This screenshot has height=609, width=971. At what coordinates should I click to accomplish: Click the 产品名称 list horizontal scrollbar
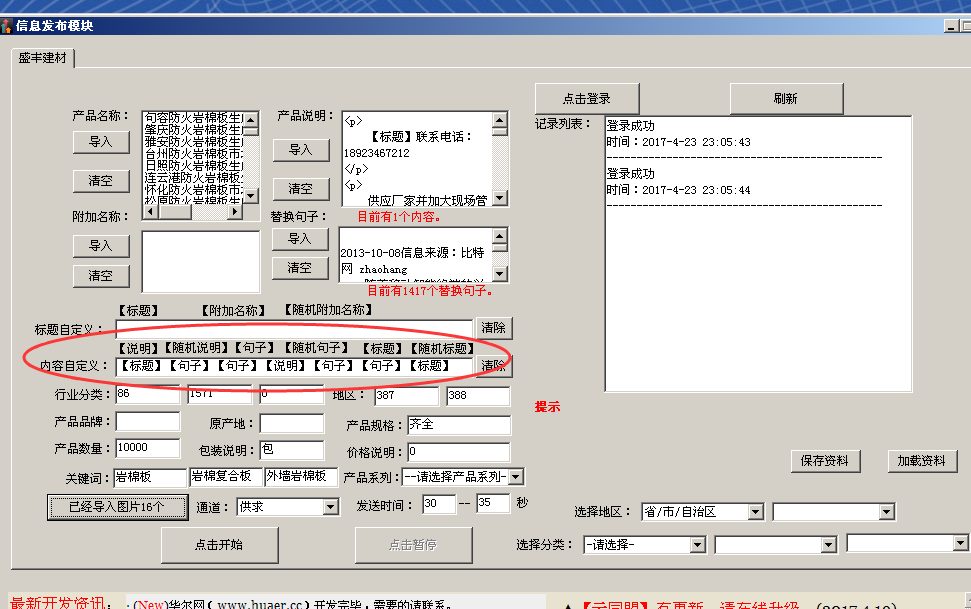pos(193,213)
